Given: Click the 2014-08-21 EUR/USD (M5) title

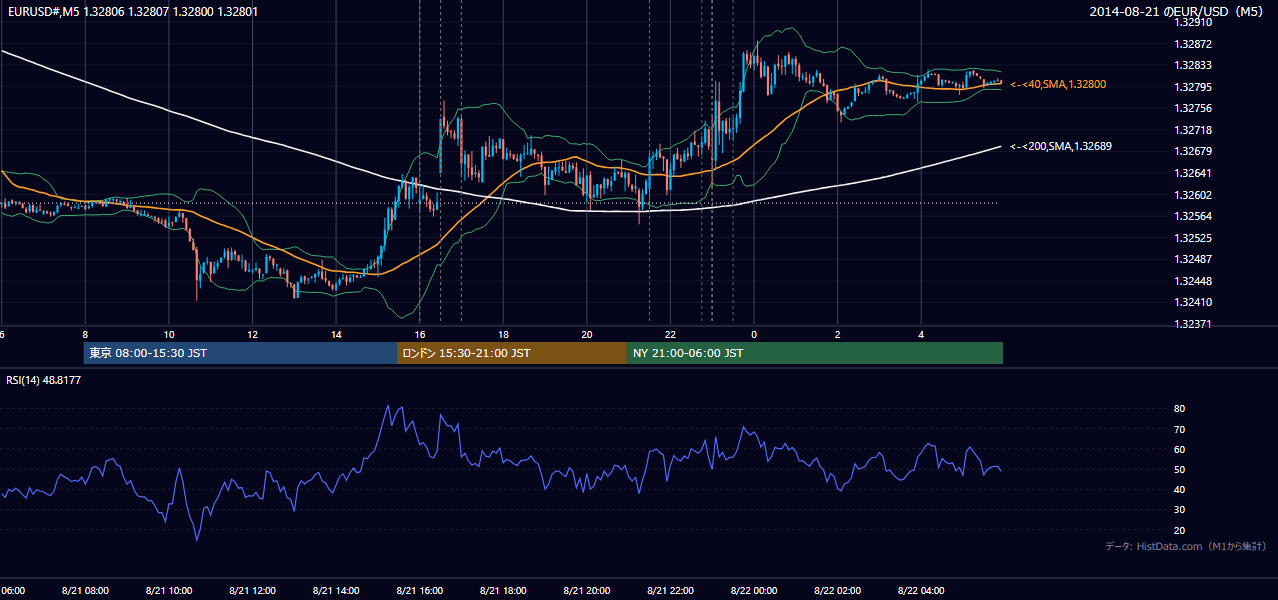Looking at the screenshot, I should tap(1178, 11).
